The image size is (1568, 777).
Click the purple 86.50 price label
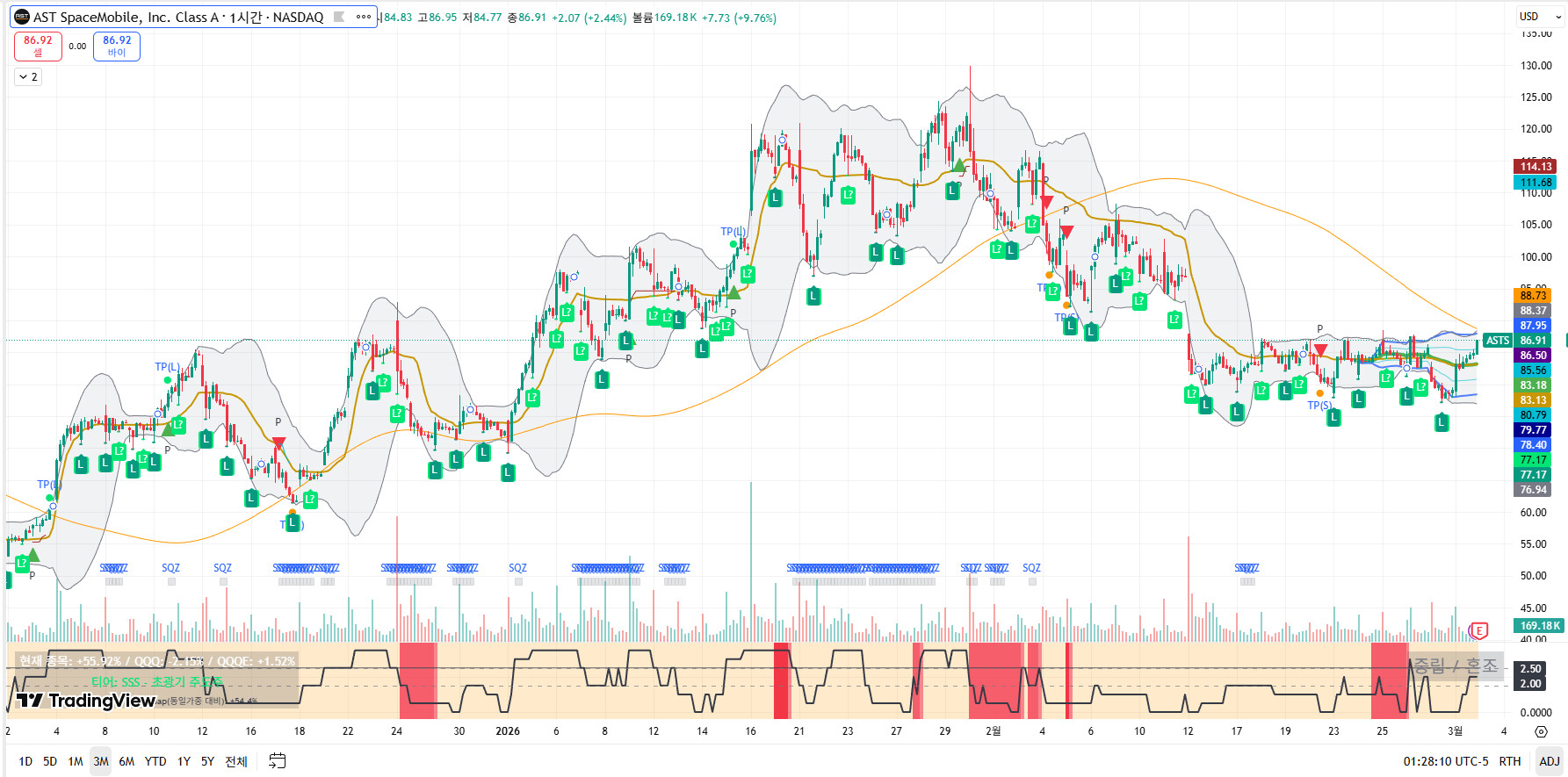tap(1534, 356)
